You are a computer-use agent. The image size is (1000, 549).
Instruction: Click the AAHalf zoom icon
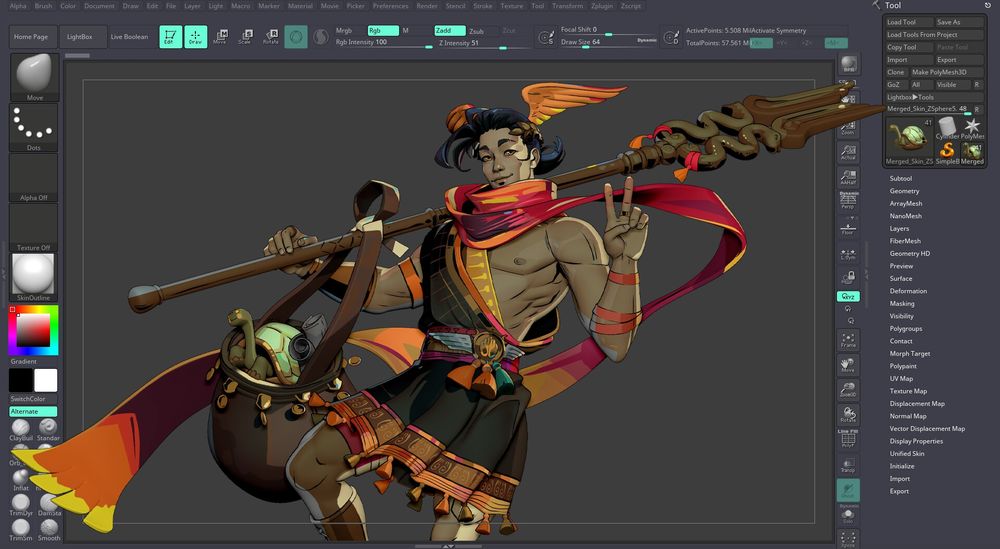click(x=848, y=177)
